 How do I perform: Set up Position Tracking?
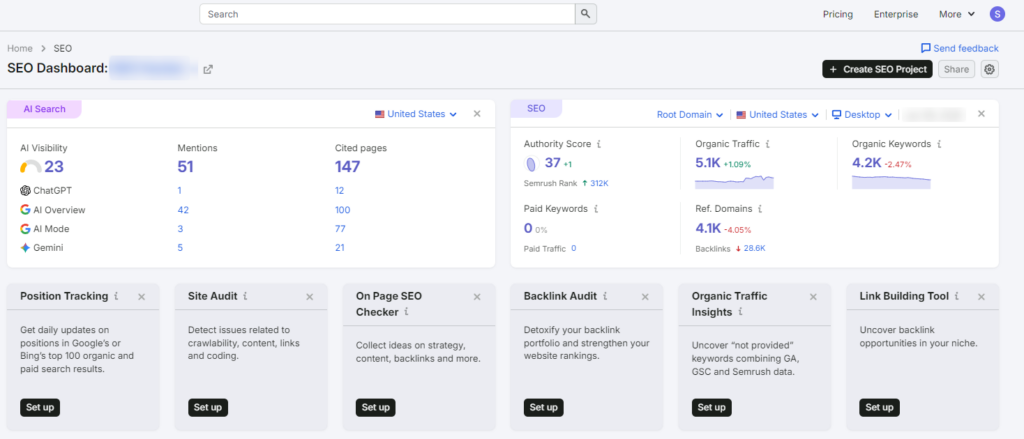(40, 408)
